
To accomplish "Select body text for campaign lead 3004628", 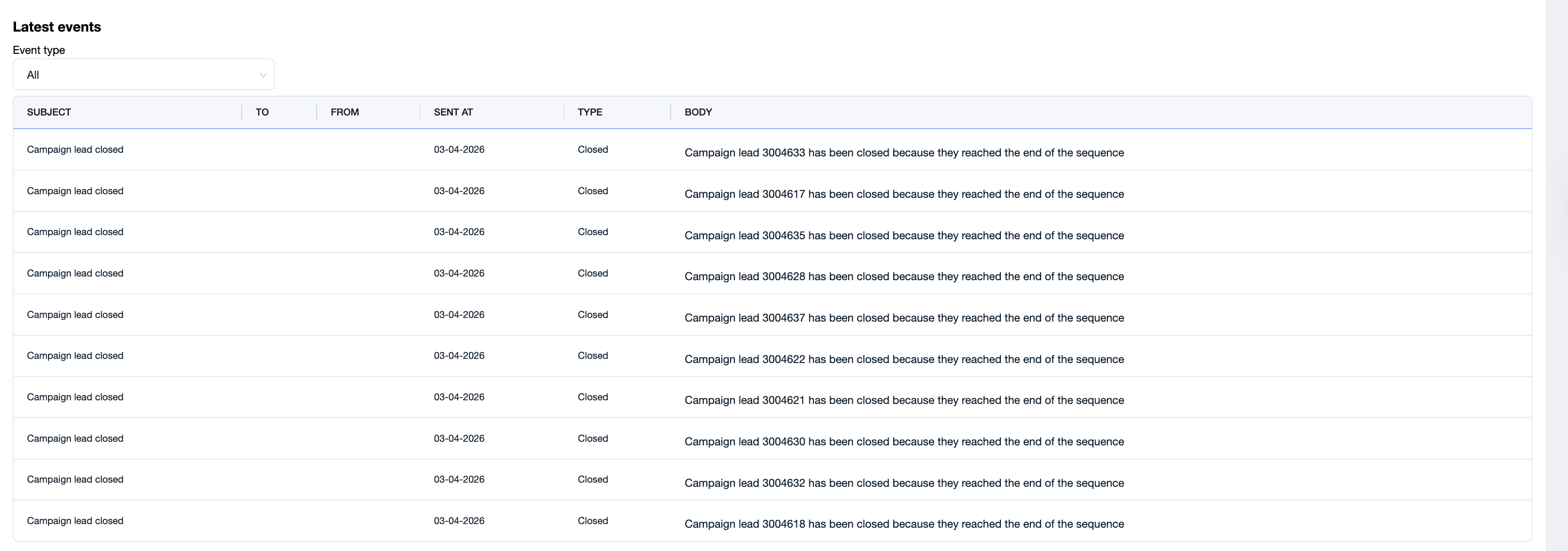I will coord(904,277).
